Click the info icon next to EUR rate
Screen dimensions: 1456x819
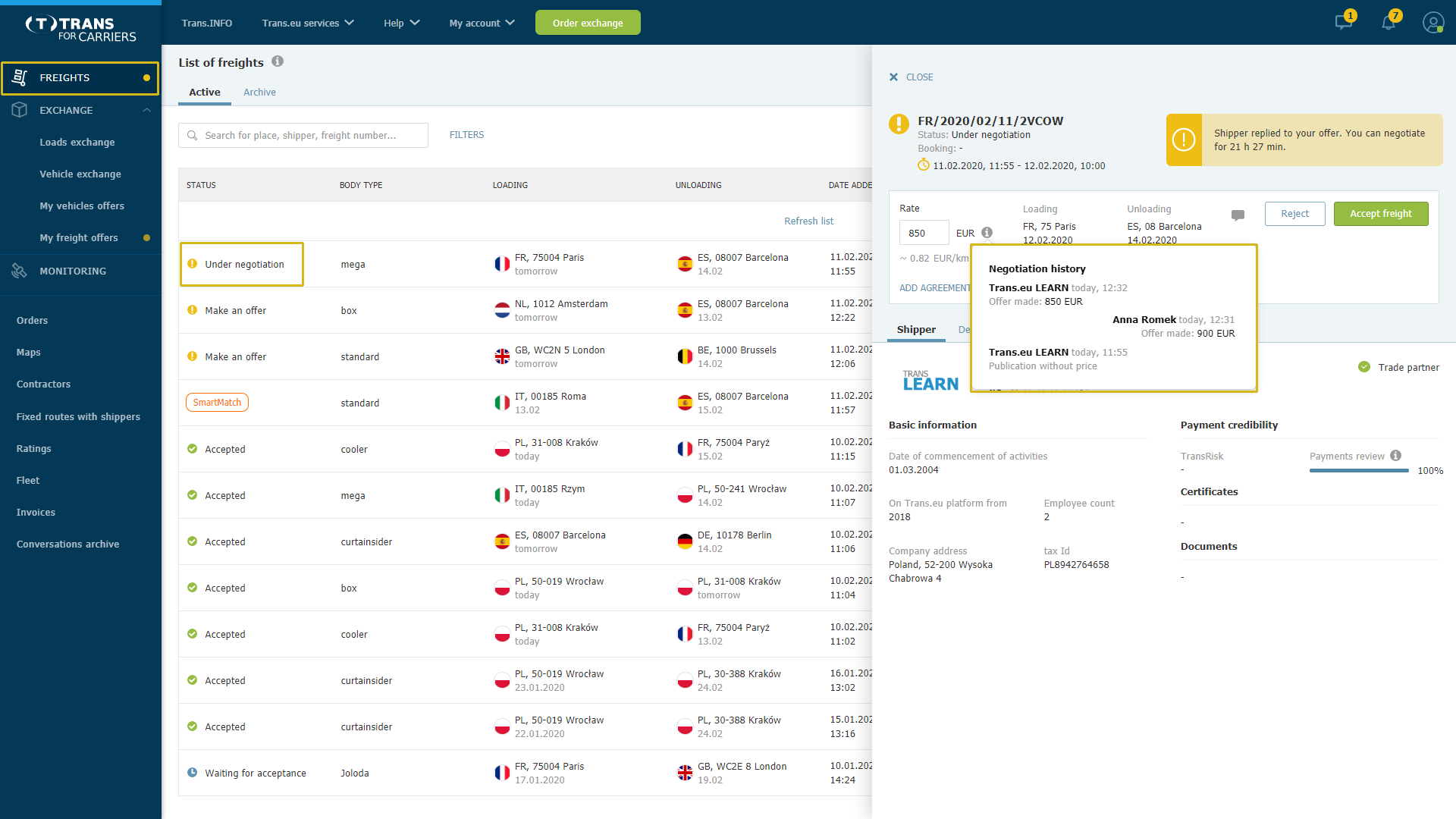[987, 233]
